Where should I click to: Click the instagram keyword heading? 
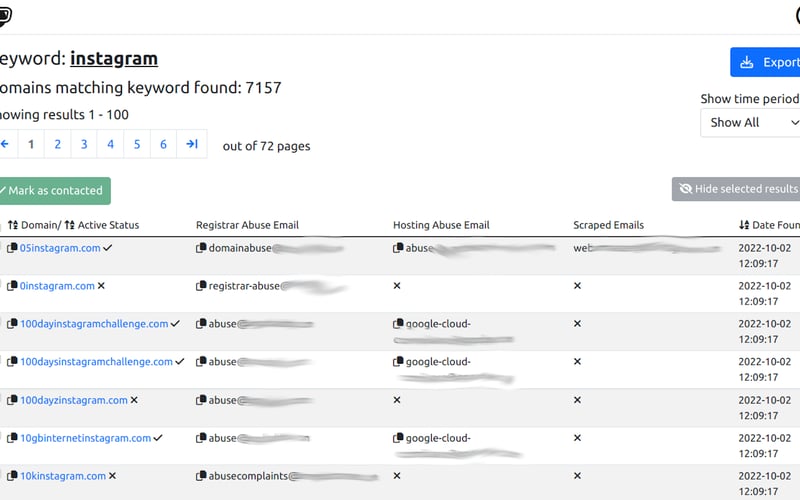(114, 59)
